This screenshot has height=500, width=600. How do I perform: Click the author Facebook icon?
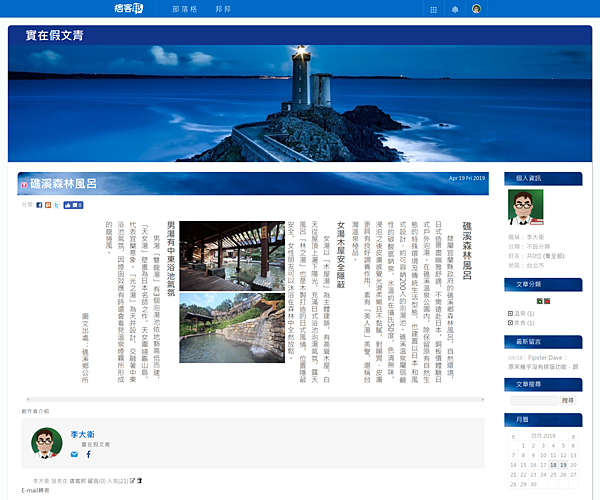88,454
